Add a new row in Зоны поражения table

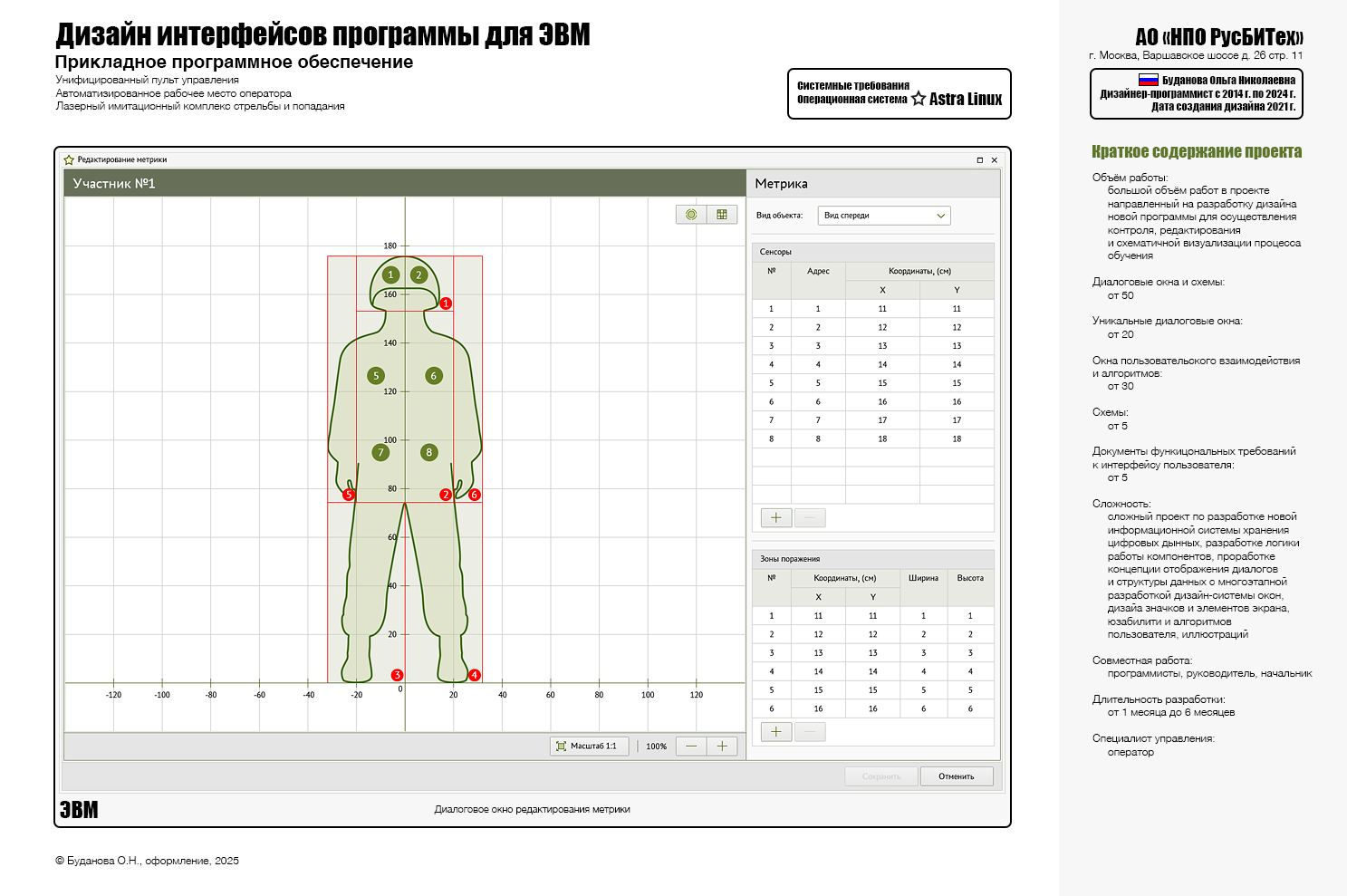click(776, 732)
